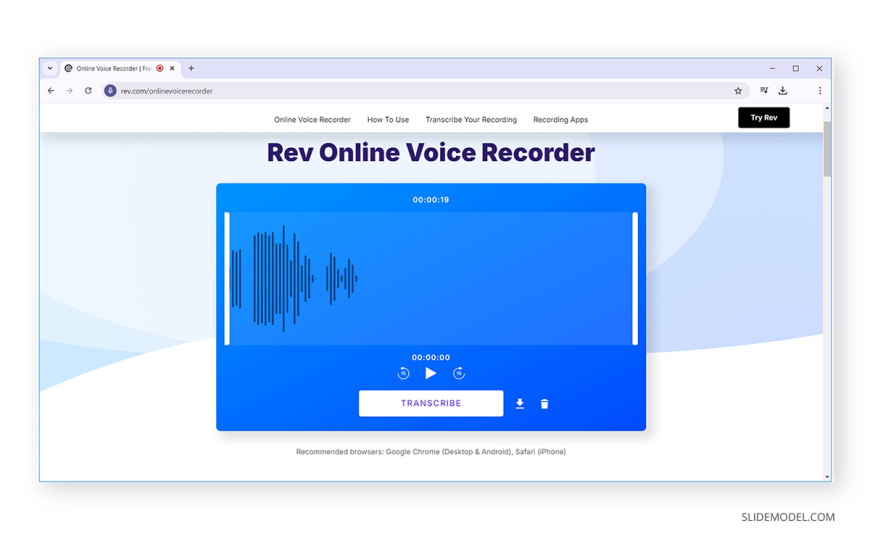870x539 pixels.
Task: Minimize the browser window
Action: (772, 69)
